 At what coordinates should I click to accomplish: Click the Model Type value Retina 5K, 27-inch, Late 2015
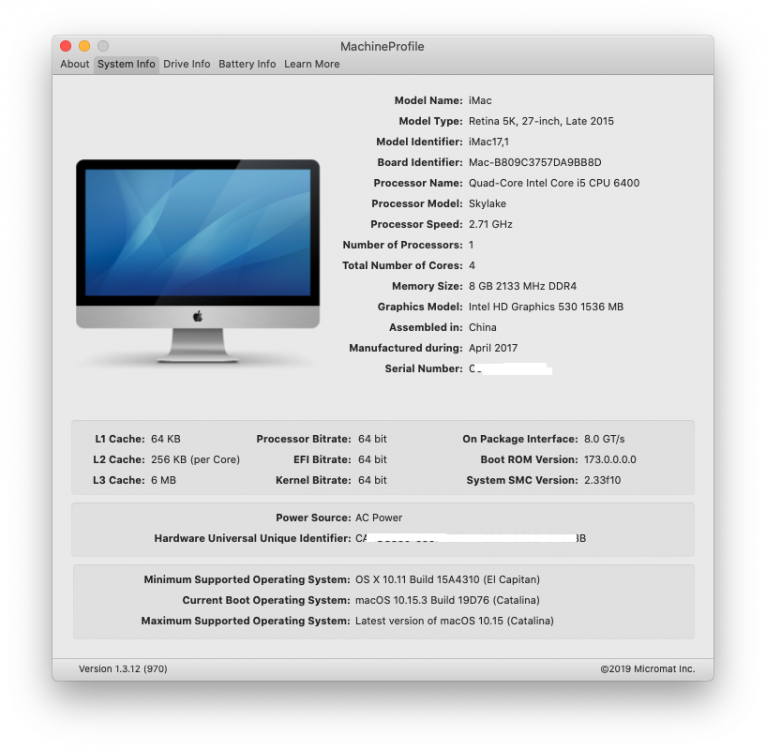541,121
